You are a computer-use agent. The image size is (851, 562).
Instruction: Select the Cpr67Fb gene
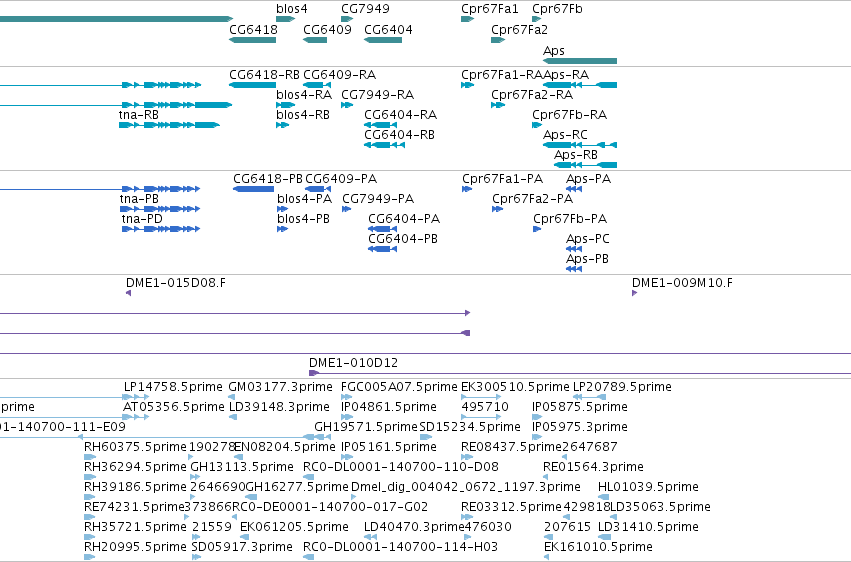(537, 19)
